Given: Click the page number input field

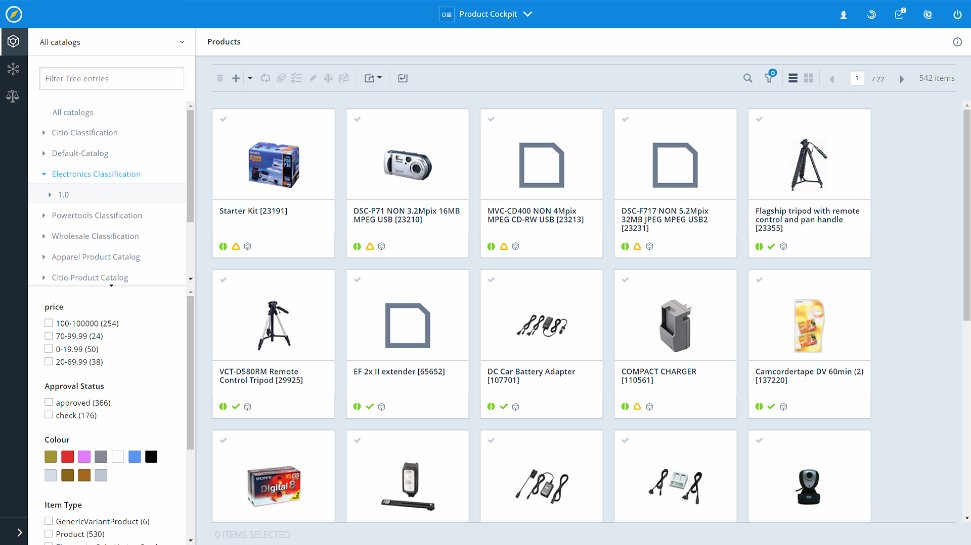Looking at the screenshot, I should [x=857, y=78].
